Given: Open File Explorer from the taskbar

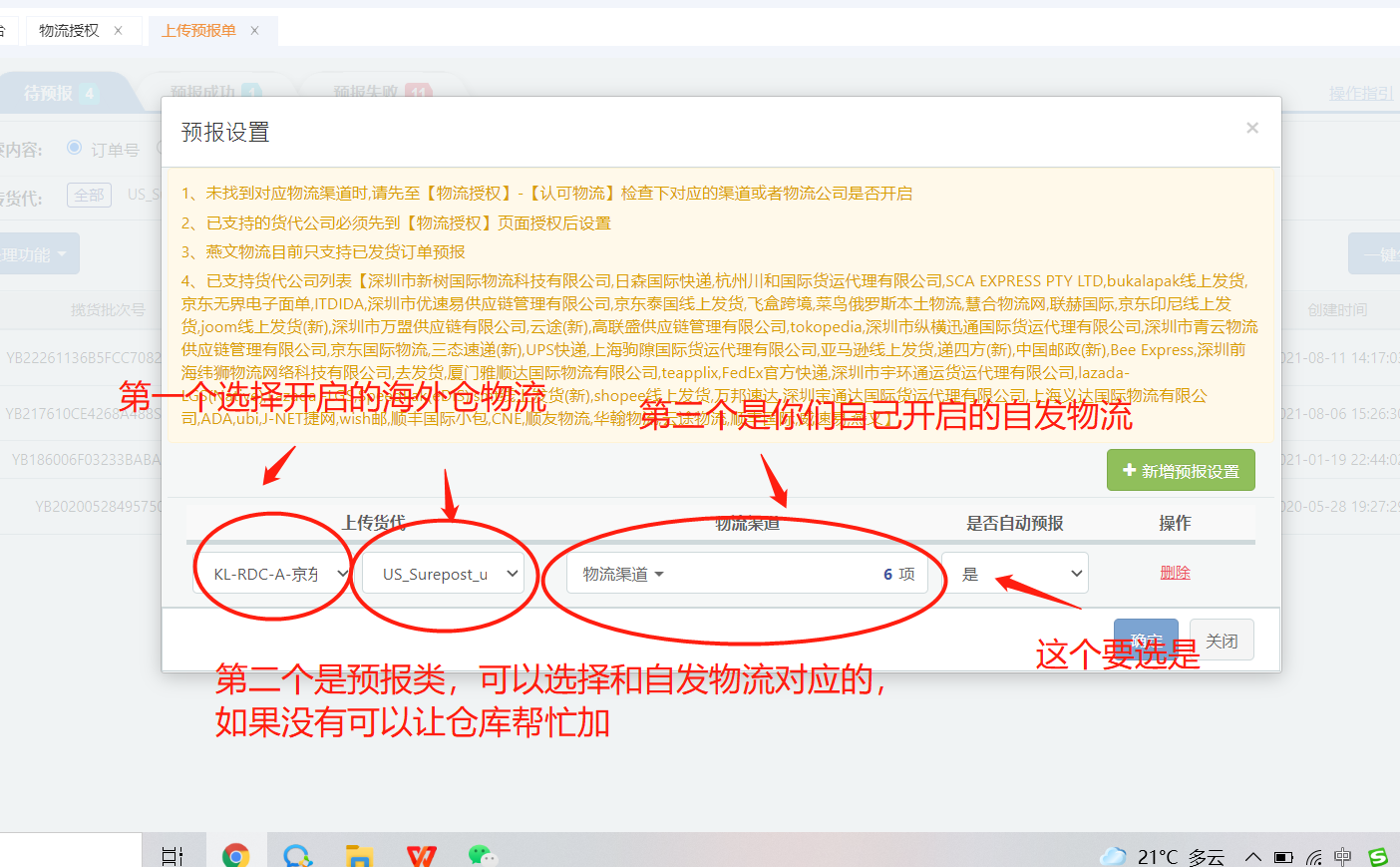Looking at the screenshot, I should pos(359,855).
